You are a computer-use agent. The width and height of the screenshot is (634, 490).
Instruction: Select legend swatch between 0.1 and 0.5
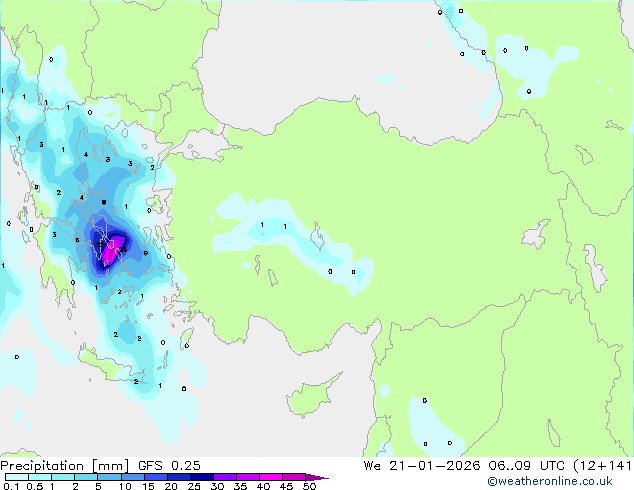(x=15, y=477)
